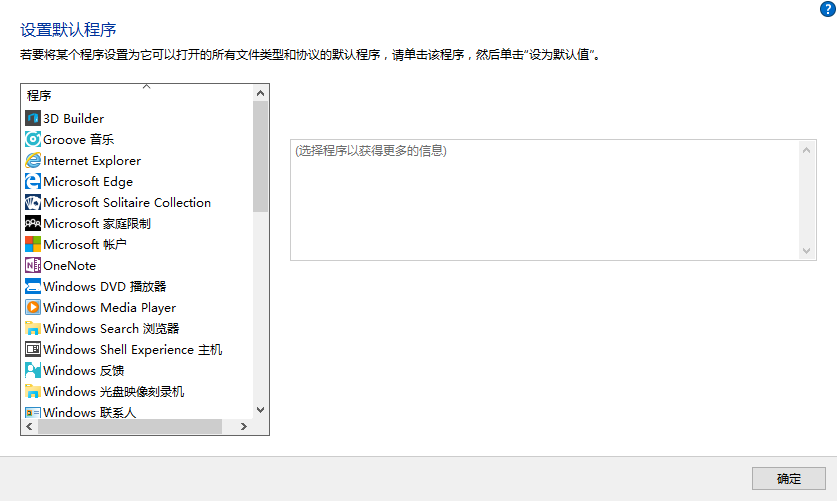Screen dimensions: 837x501
Task: Click the horizontal scrollbar right arrow
Action: point(243,427)
